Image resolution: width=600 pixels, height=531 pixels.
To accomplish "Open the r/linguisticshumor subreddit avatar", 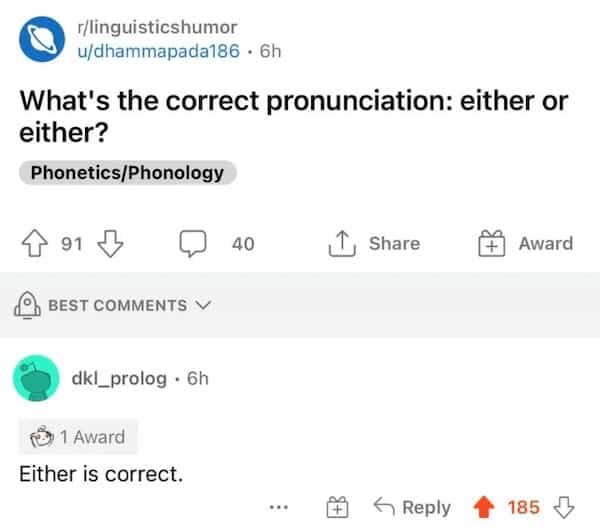I will point(38,38).
